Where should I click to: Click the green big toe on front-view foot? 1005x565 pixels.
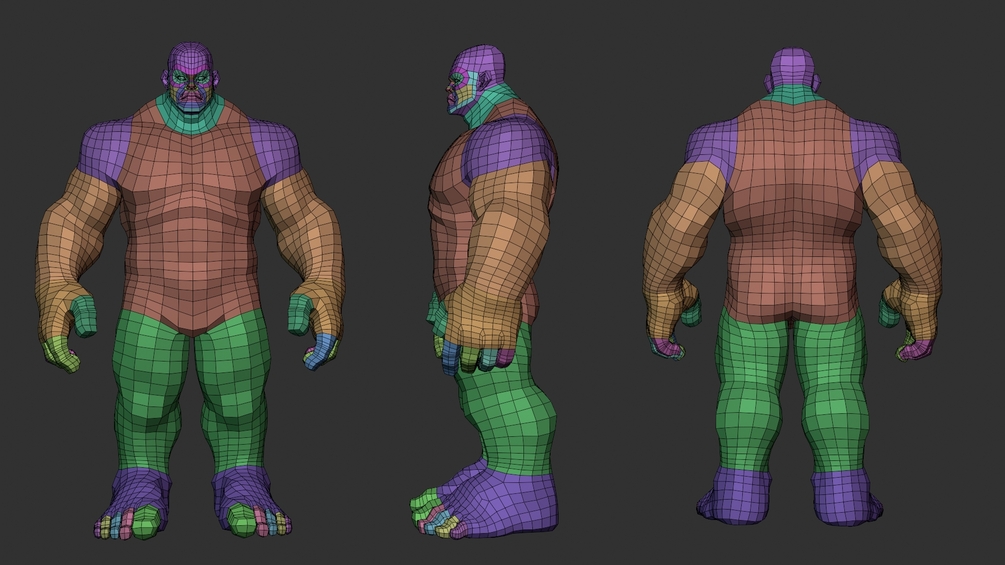click(147, 521)
